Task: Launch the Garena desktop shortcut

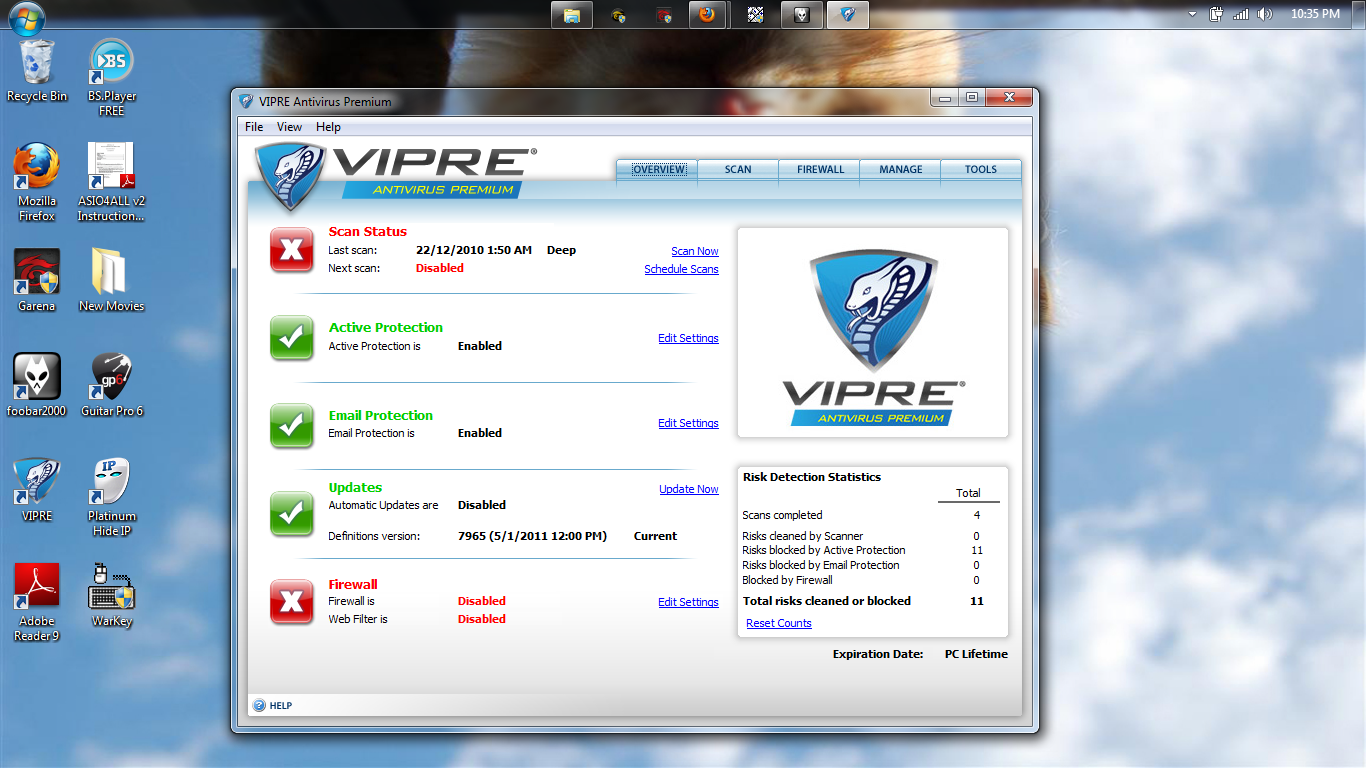Action: click(37, 280)
